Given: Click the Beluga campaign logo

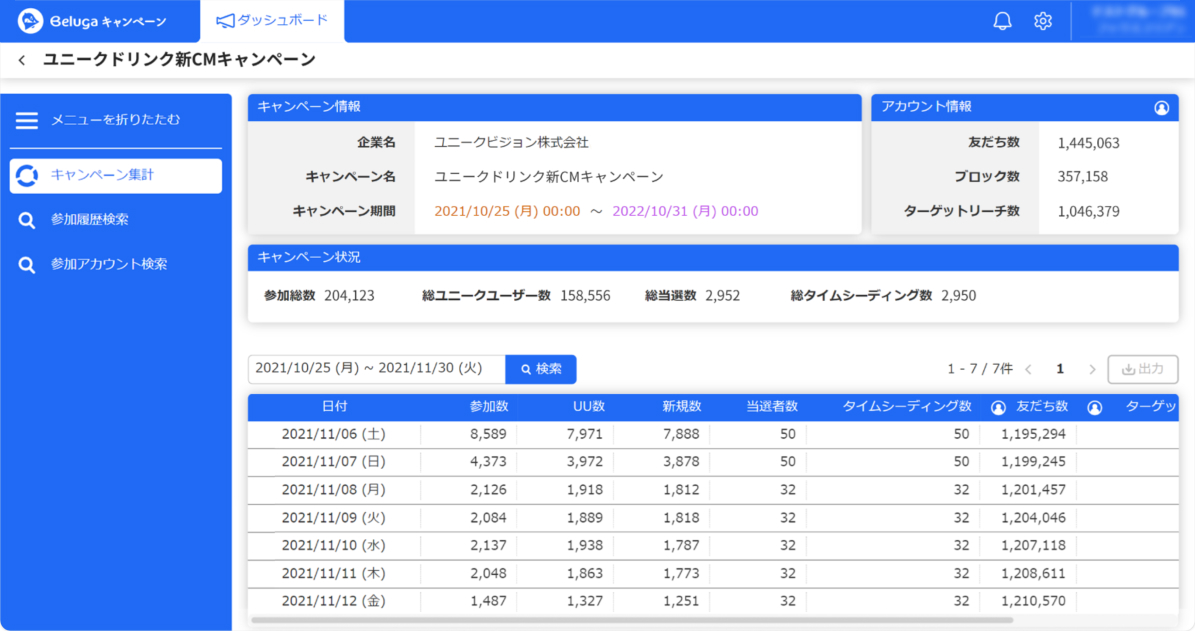Looking at the screenshot, I should 92,21.
